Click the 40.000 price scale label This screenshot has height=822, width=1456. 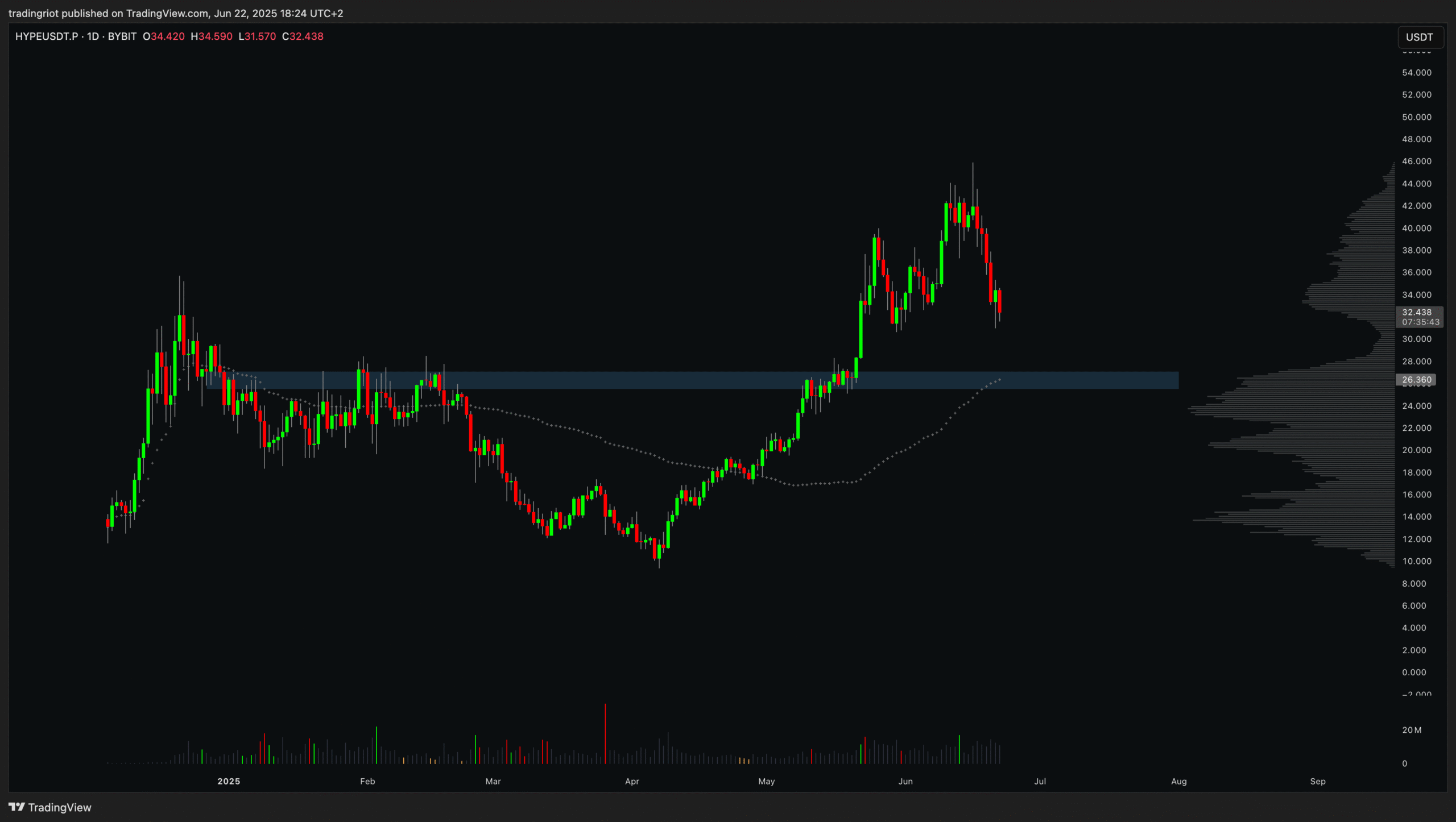[x=1417, y=228]
